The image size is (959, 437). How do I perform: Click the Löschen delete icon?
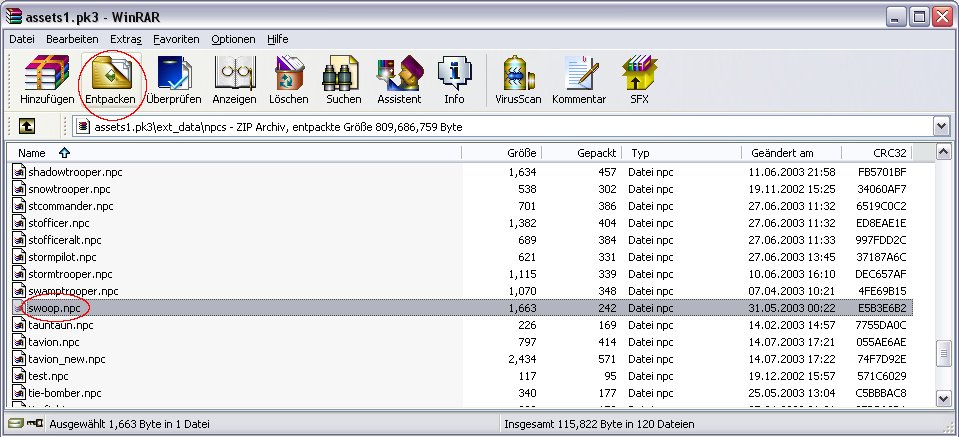289,80
